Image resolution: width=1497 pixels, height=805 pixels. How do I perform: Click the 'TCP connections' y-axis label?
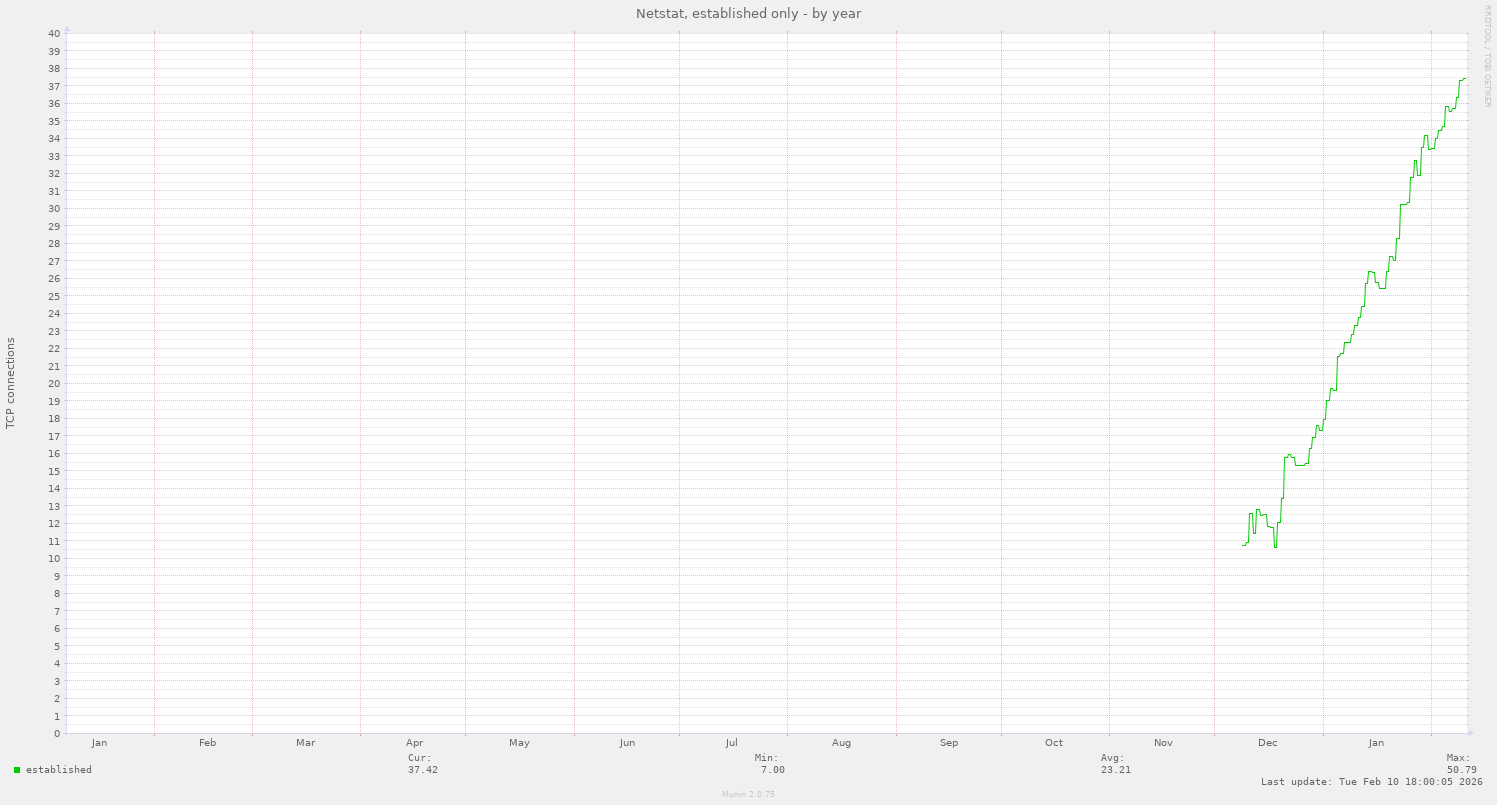[11, 383]
